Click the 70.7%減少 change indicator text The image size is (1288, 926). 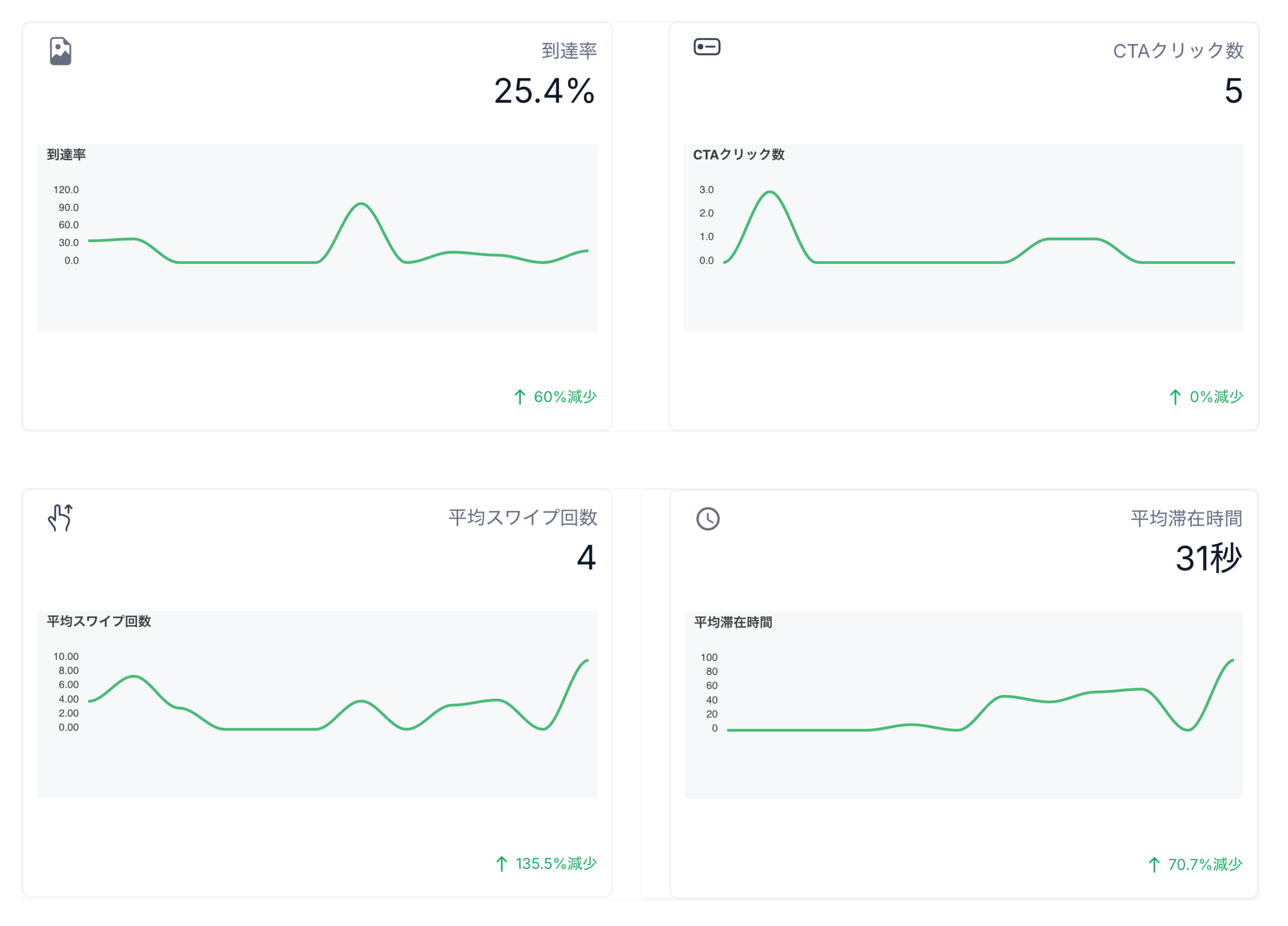(1205, 865)
